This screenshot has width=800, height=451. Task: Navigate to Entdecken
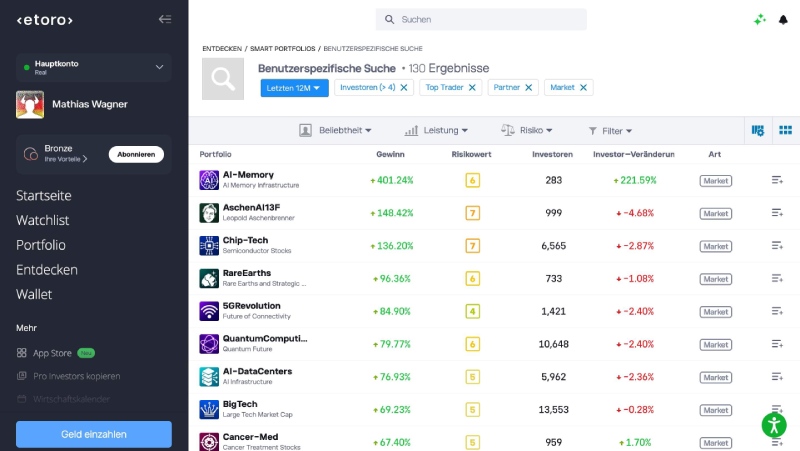coord(46,269)
